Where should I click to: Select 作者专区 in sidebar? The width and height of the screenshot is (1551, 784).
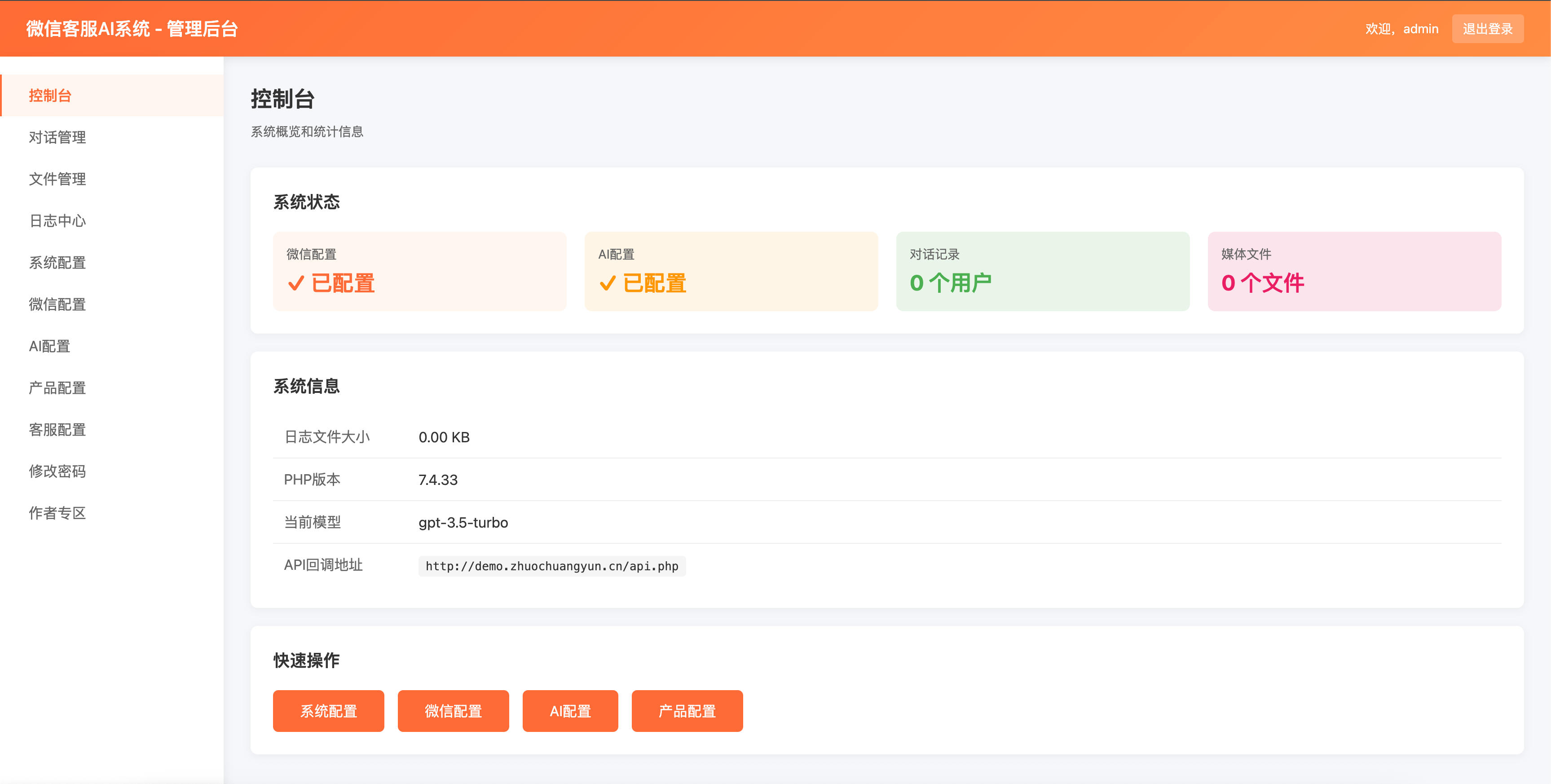(112, 513)
